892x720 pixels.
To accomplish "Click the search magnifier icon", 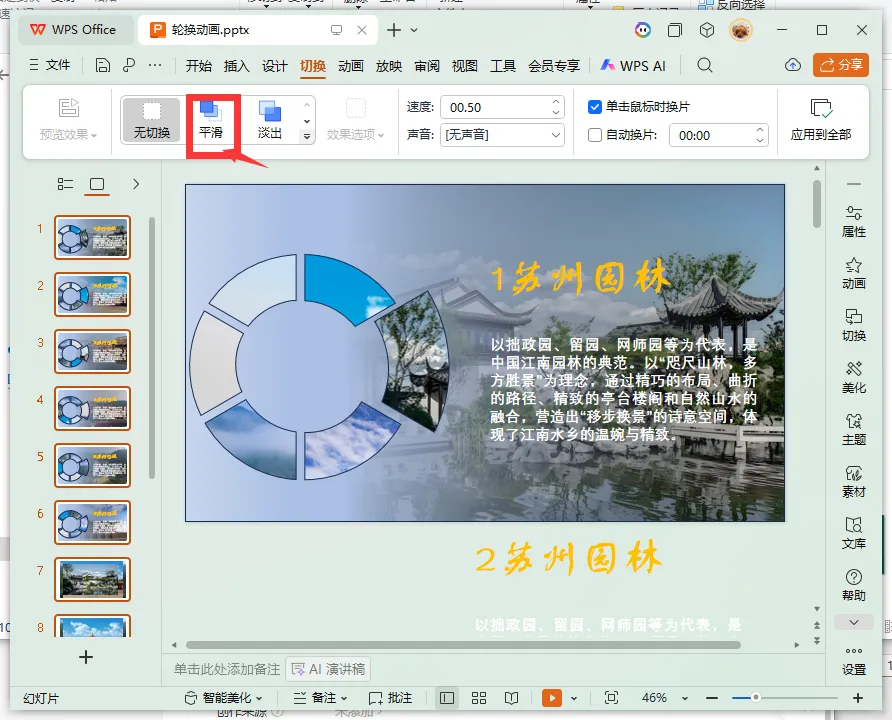I will point(705,65).
